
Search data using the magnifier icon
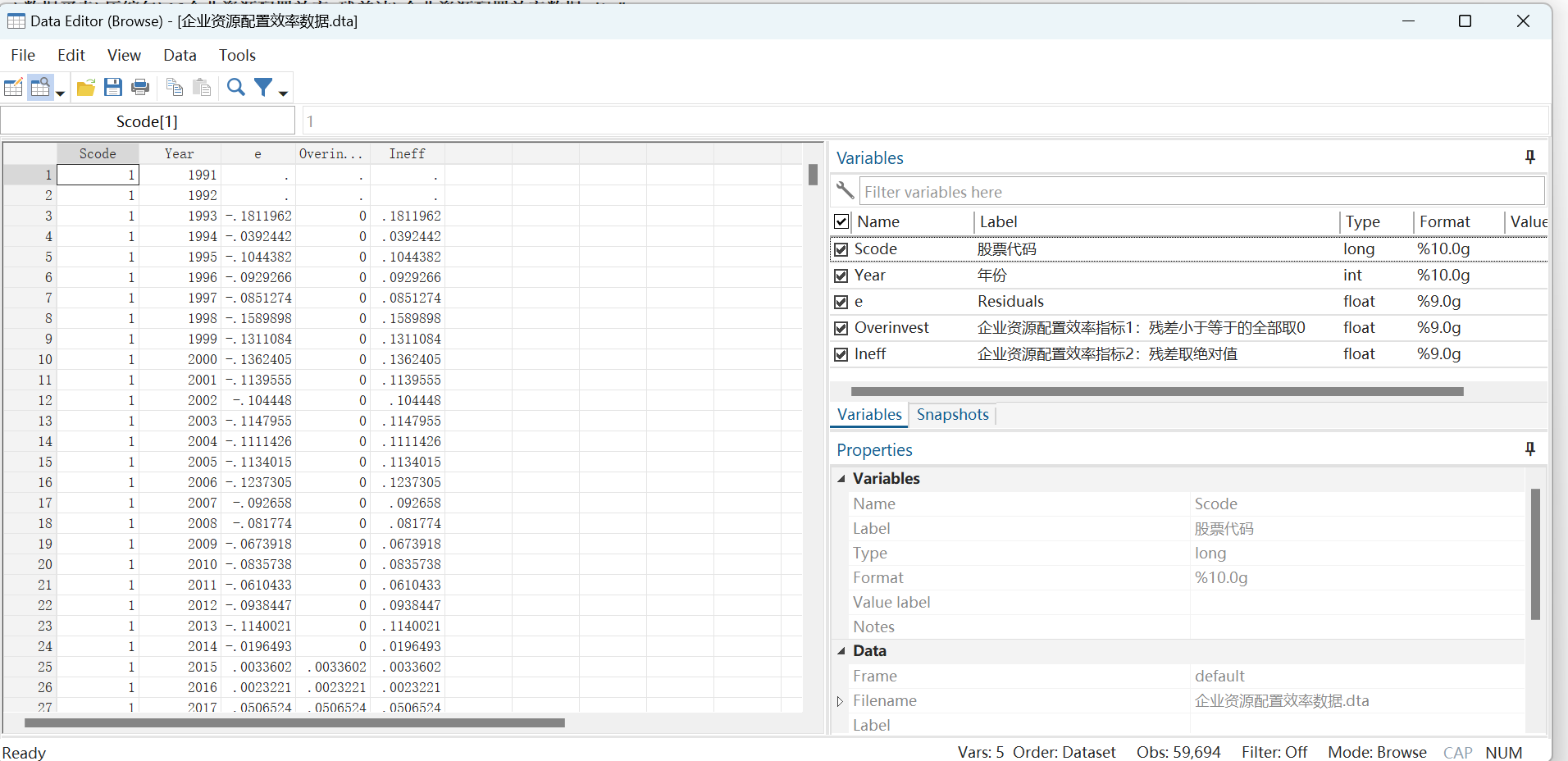tap(236, 88)
